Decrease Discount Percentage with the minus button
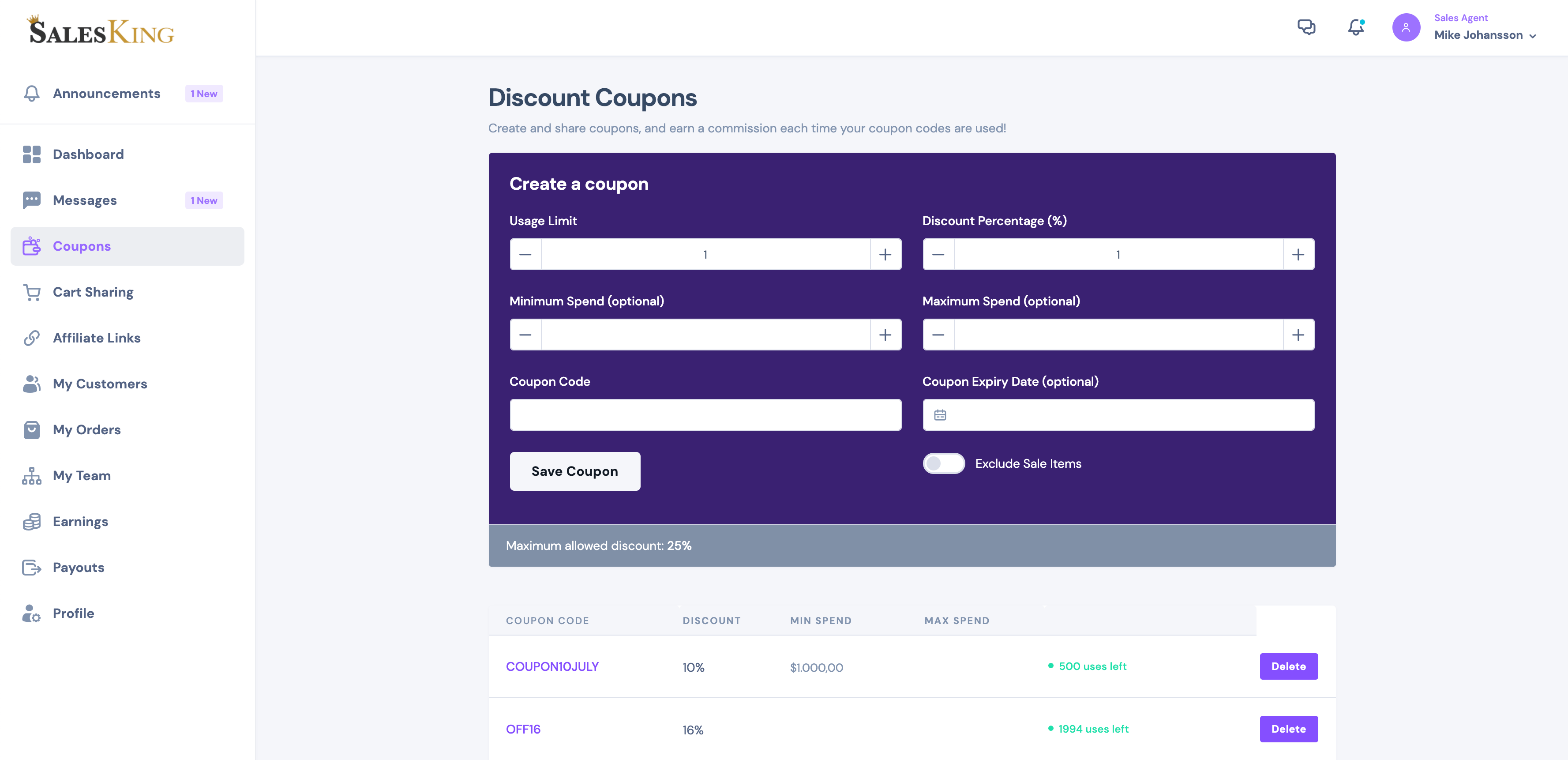The width and height of the screenshot is (1568, 760). pos(938,254)
